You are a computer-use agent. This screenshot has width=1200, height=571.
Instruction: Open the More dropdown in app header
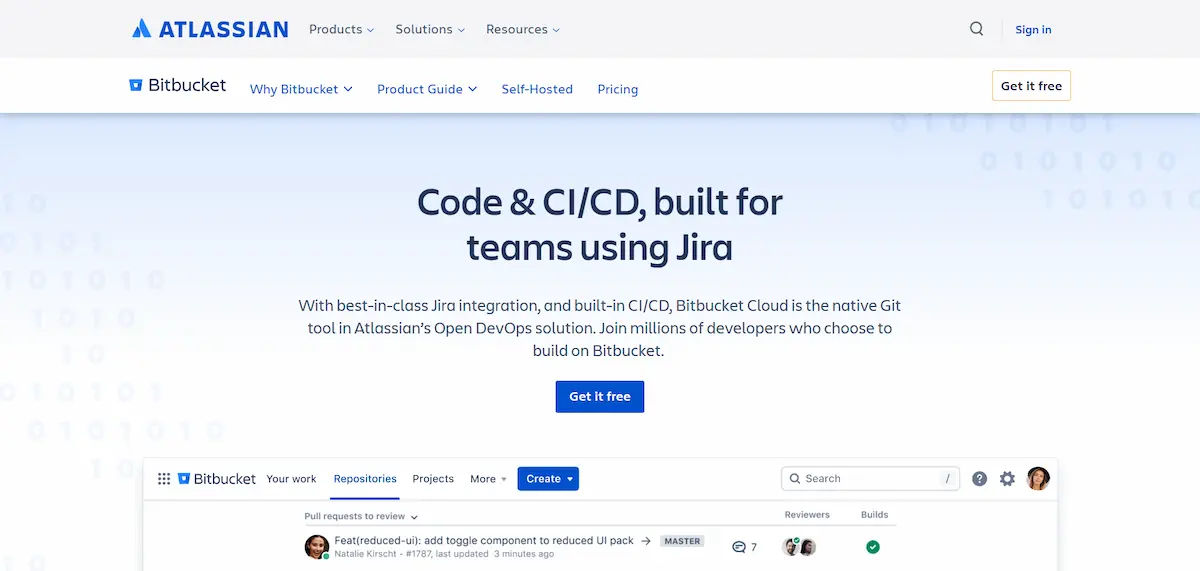tap(489, 479)
